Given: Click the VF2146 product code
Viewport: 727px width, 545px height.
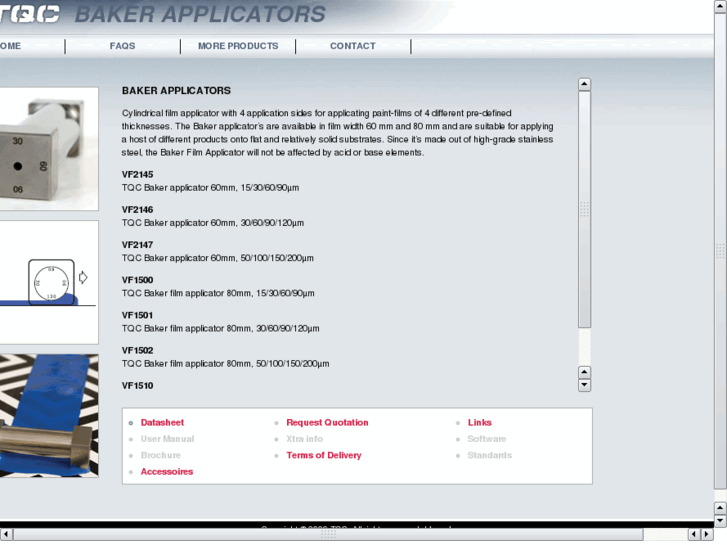Looking at the screenshot, I should (x=137, y=210).
